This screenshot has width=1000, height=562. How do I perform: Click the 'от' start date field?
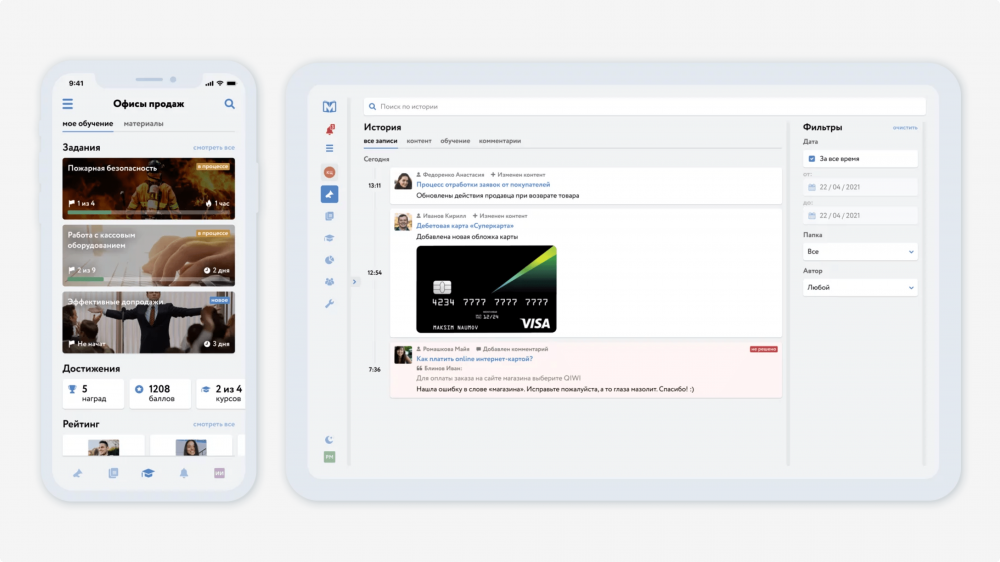pyautogui.click(x=860, y=187)
